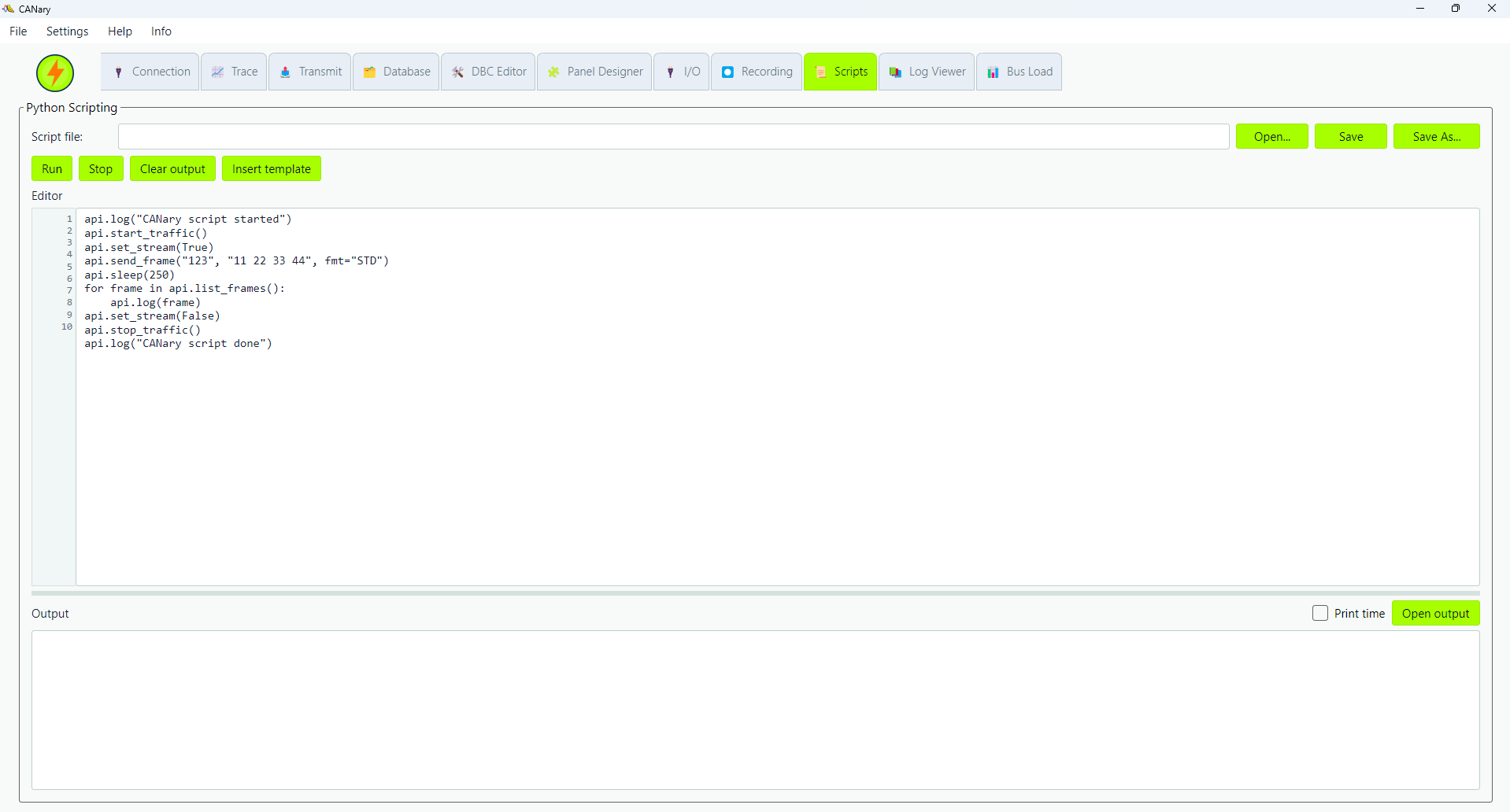Screen dimensions: 1510x812
Task: Switch to the Log Viewer tab
Action: (x=927, y=72)
